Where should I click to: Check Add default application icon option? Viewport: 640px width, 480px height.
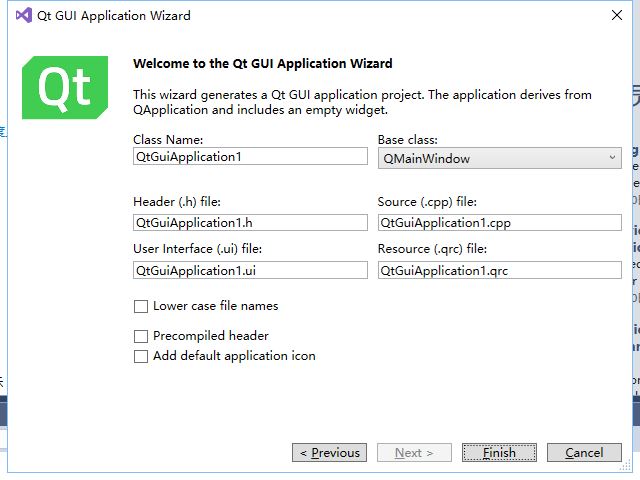click(x=141, y=356)
